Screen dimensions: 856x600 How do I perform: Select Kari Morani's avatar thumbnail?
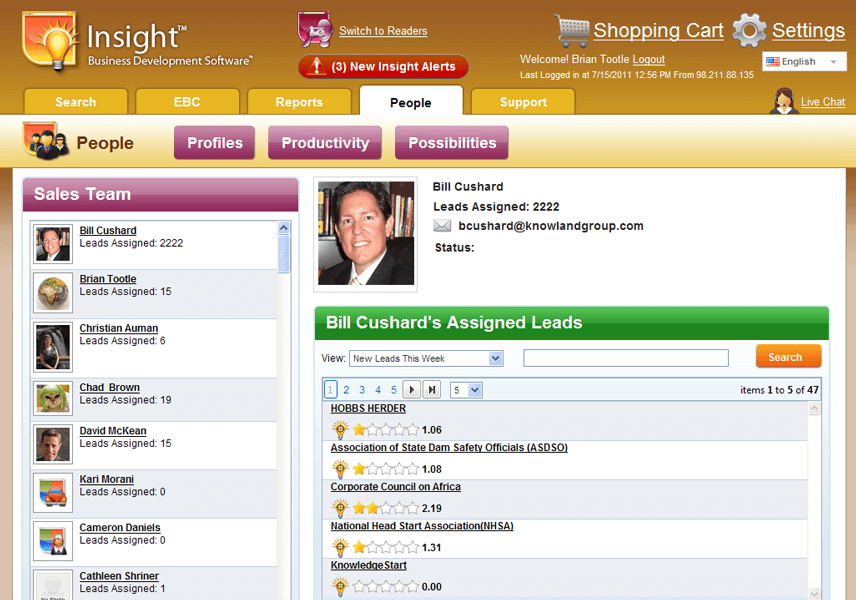click(x=53, y=493)
